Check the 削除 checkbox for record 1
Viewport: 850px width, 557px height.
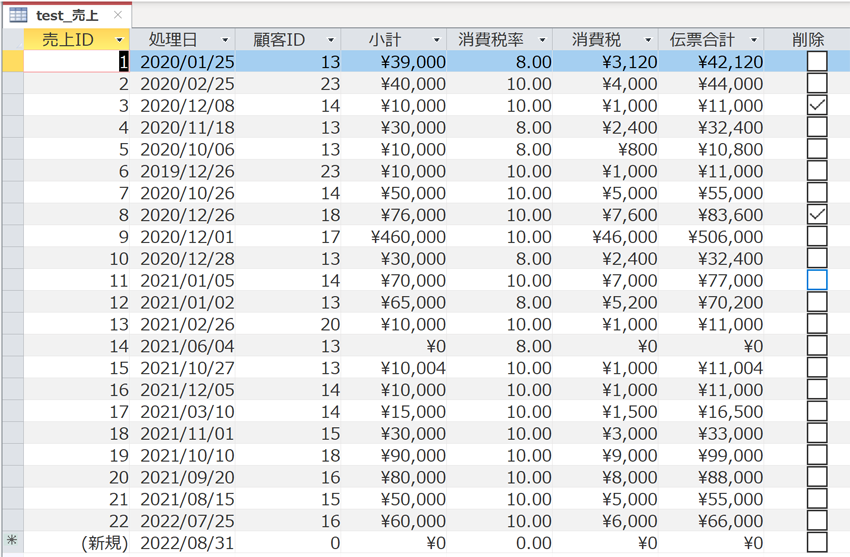point(817,61)
